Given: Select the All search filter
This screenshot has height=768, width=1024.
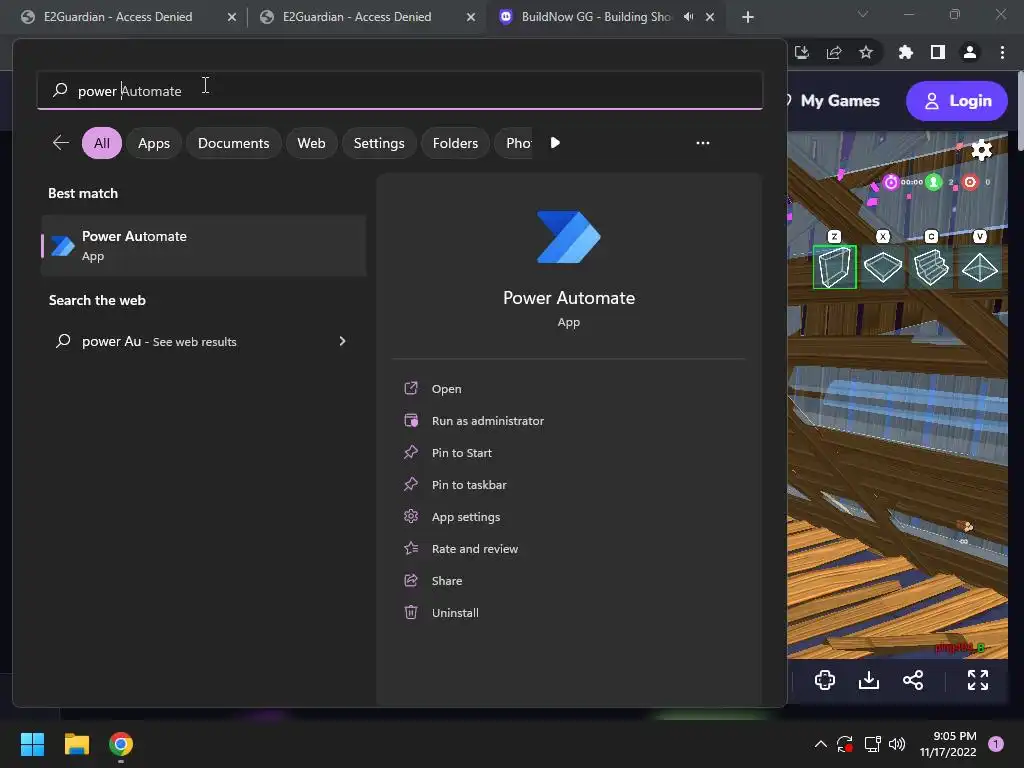Looking at the screenshot, I should 102,143.
